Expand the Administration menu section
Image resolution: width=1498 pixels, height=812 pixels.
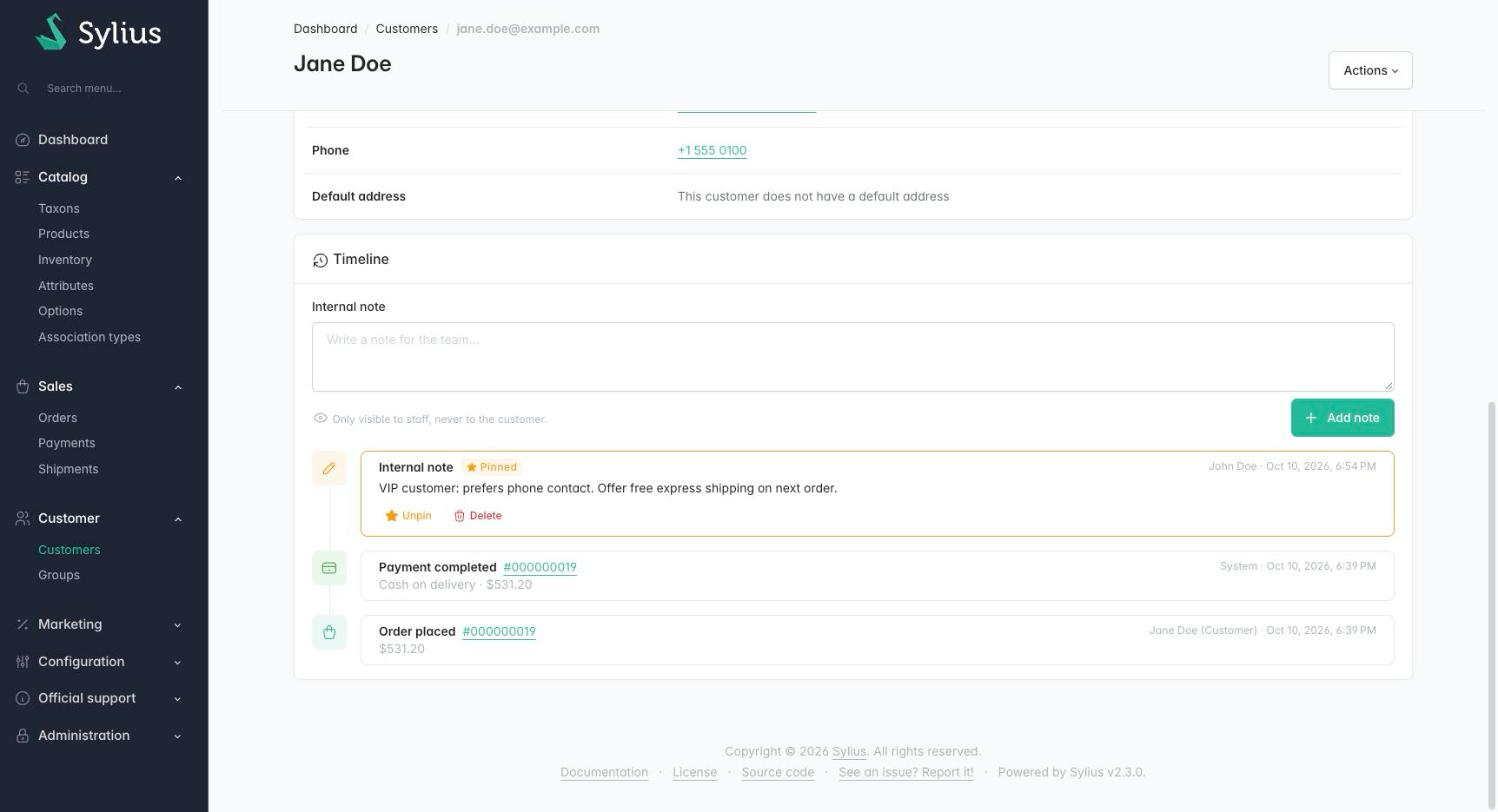click(x=178, y=736)
